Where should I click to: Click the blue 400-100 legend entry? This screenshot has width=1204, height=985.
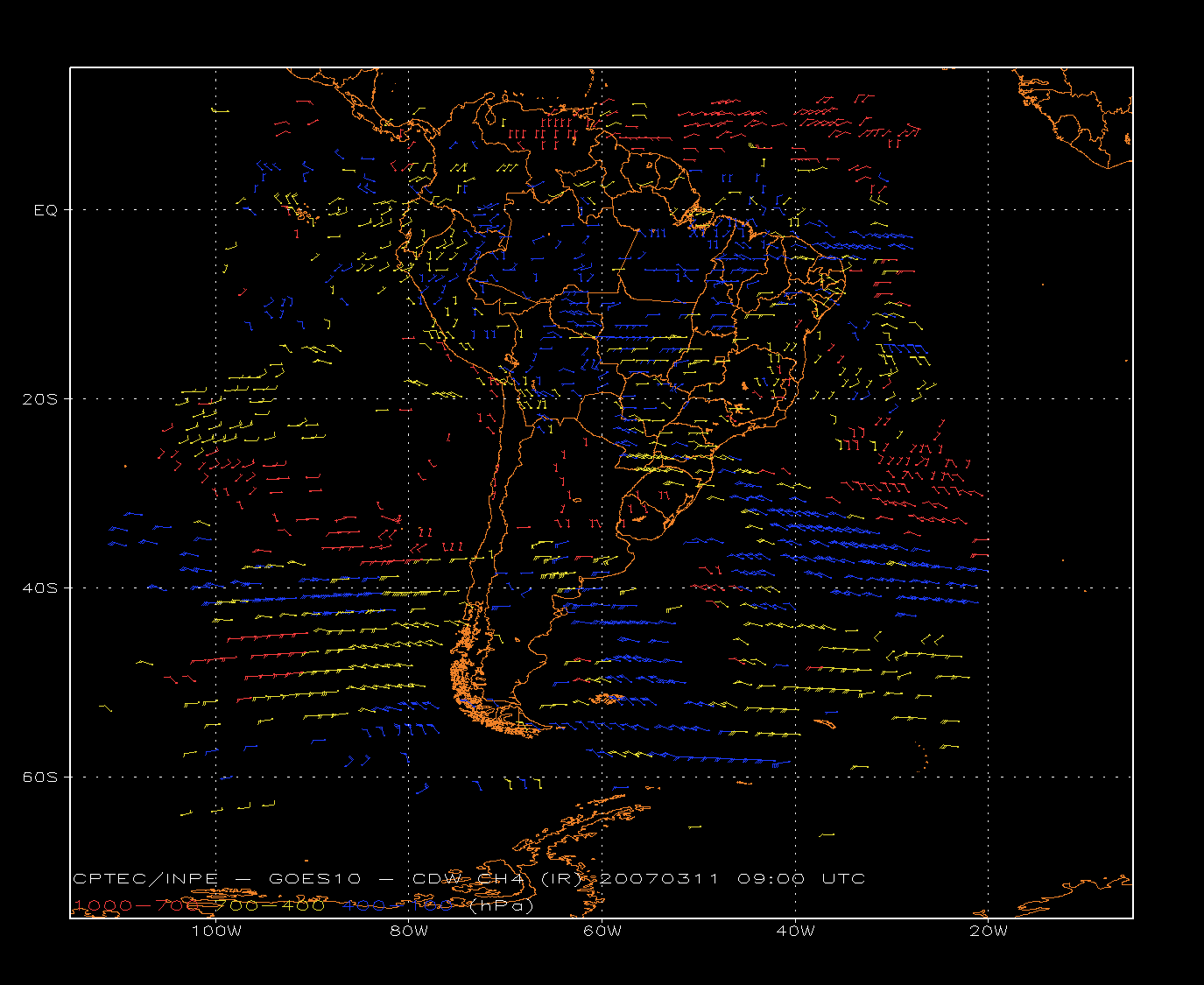point(398,905)
